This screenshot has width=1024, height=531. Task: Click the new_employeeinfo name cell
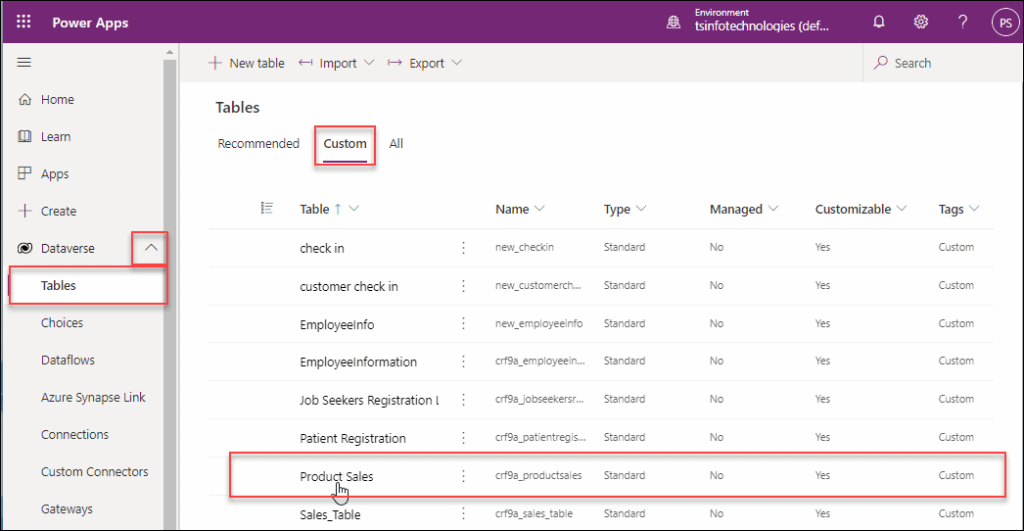coord(539,323)
